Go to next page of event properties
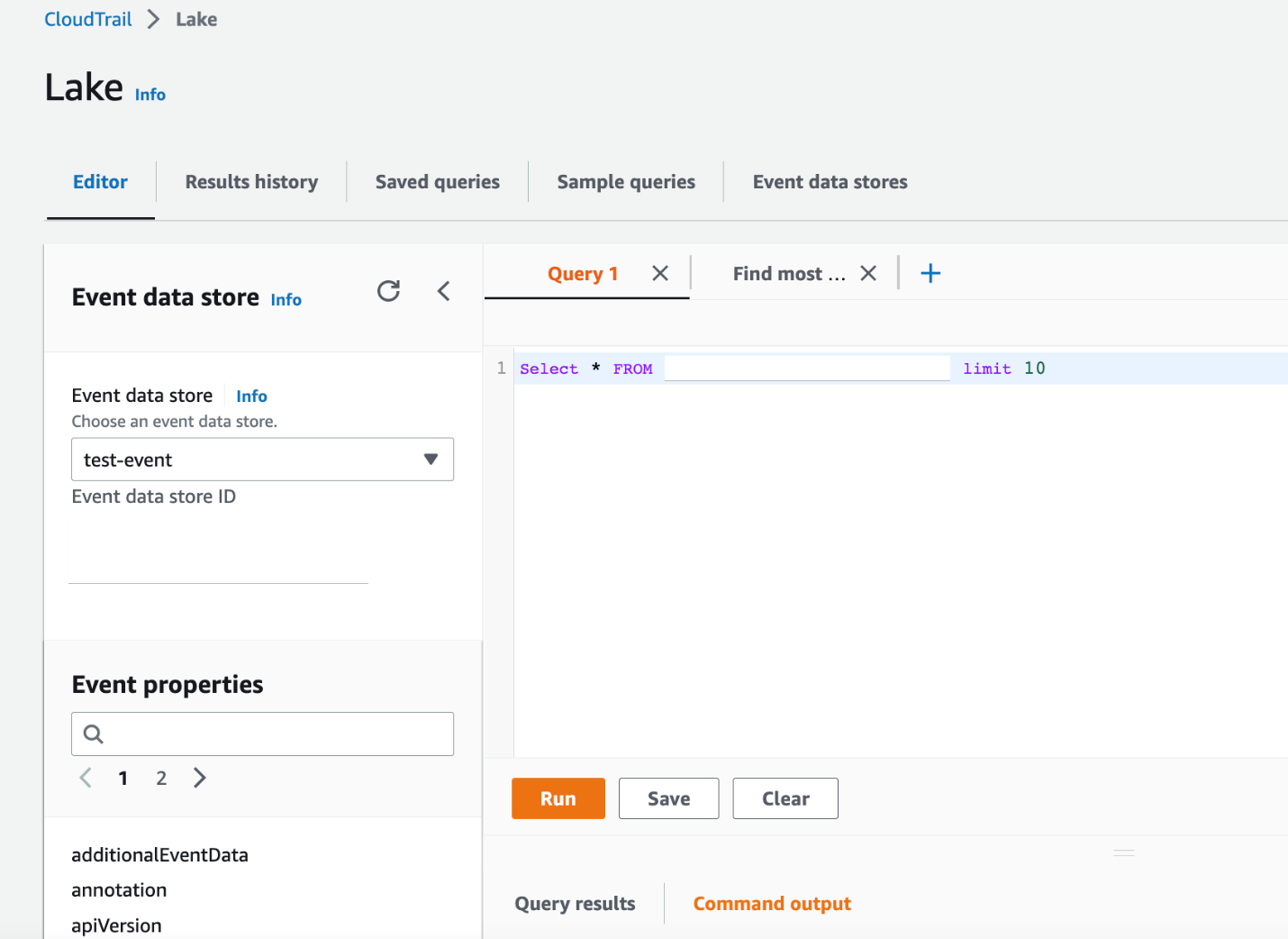 click(x=199, y=777)
